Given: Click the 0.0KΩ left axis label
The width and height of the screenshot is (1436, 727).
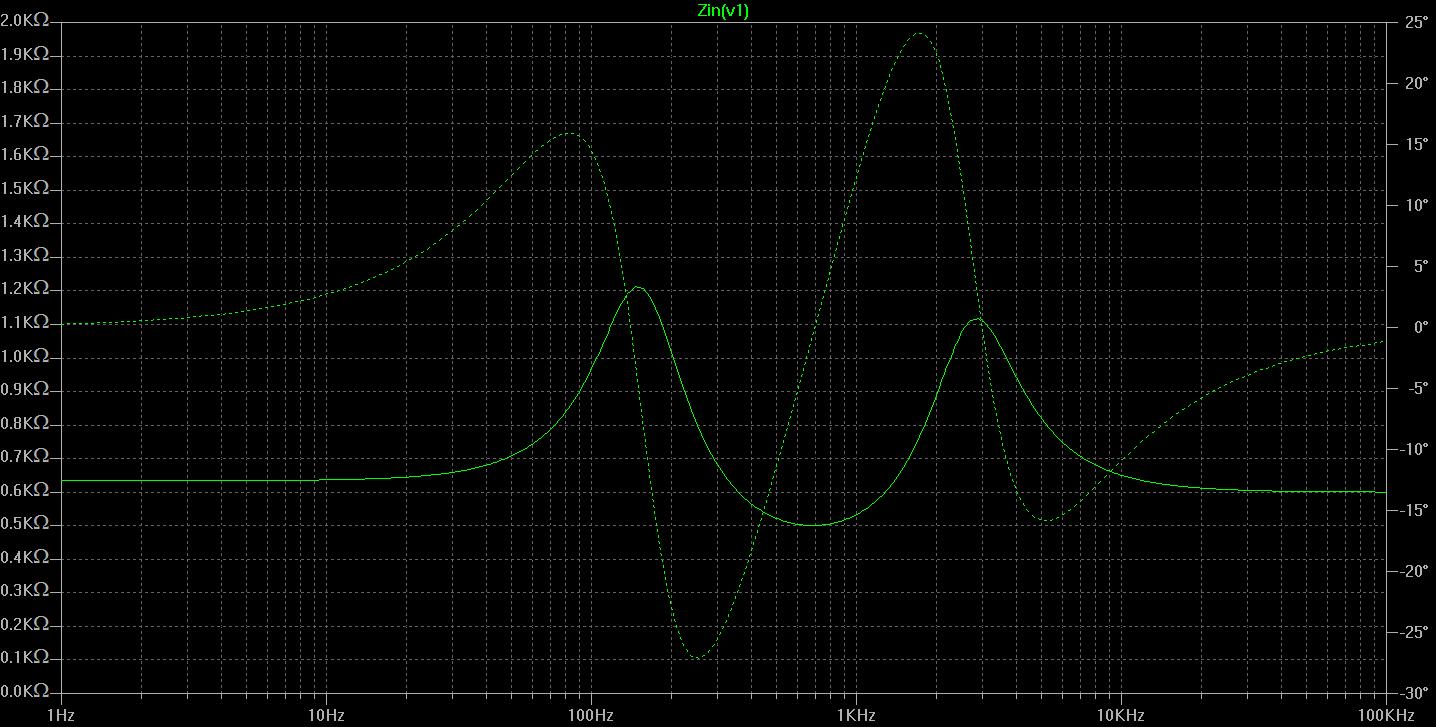Looking at the screenshot, I should click(x=25, y=692).
